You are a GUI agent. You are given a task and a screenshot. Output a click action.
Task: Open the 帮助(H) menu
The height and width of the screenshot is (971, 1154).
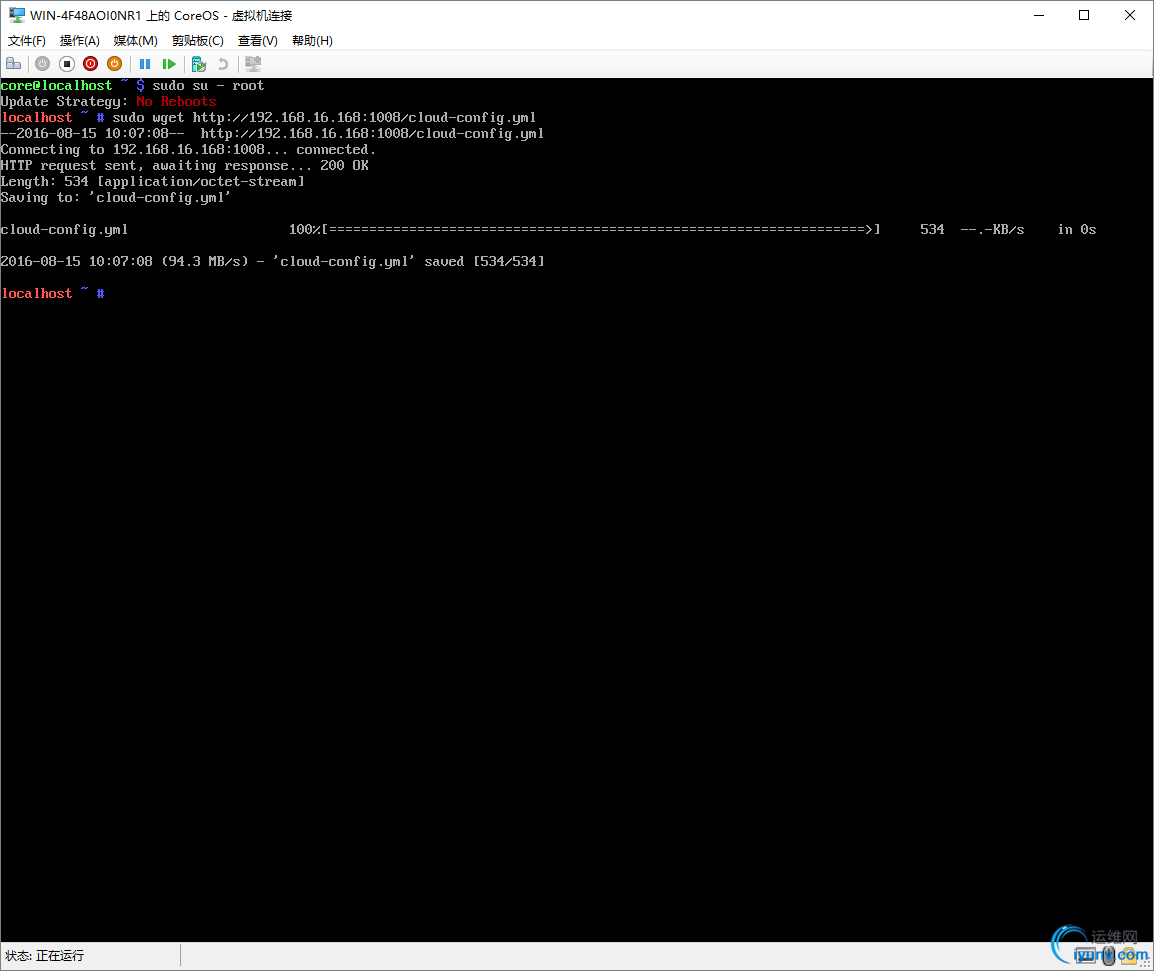point(312,40)
